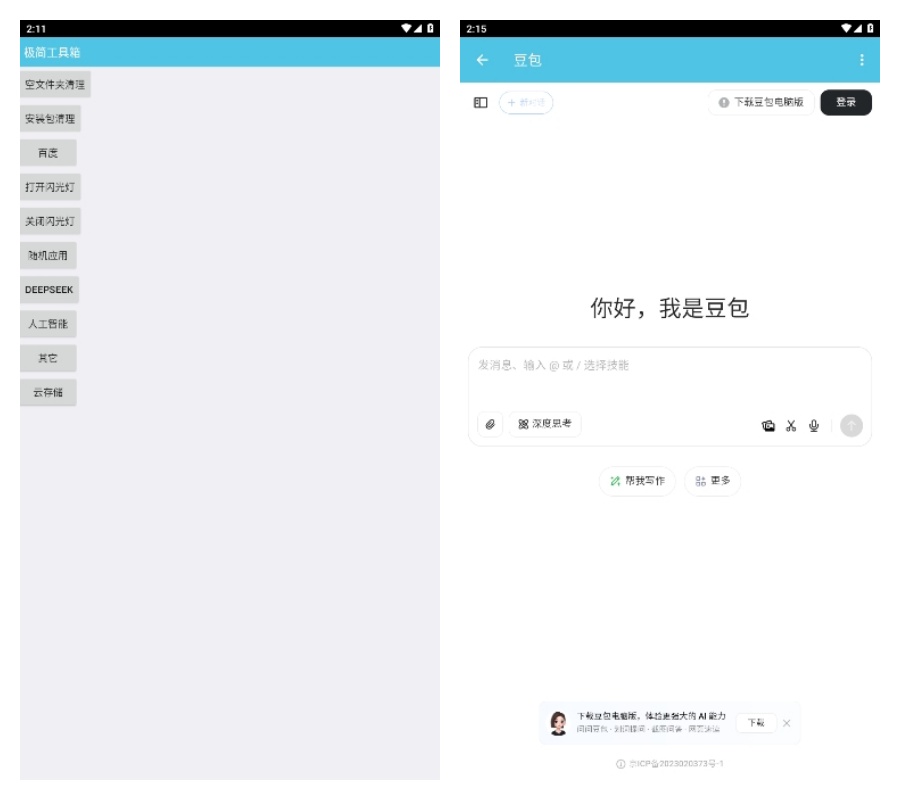Click the 2:15 clock in the status bar
This screenshot has width=900, height=800.
click(x=476, y=29)
